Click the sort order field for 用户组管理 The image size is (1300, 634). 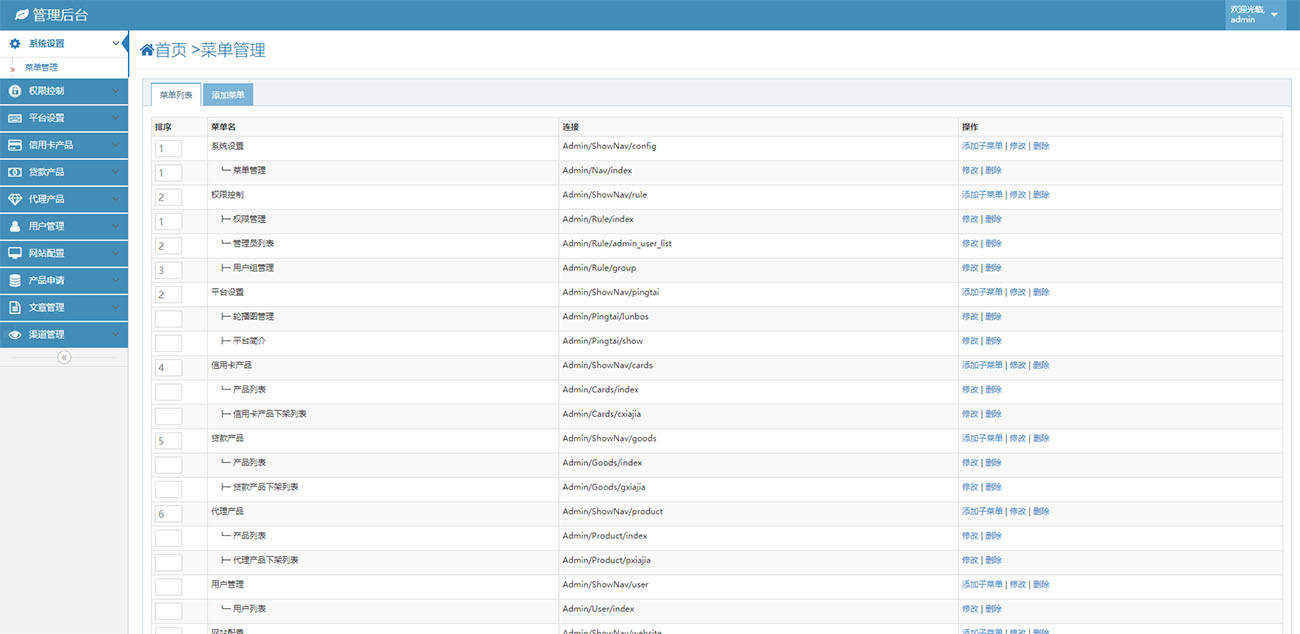(x=169, y=270)
